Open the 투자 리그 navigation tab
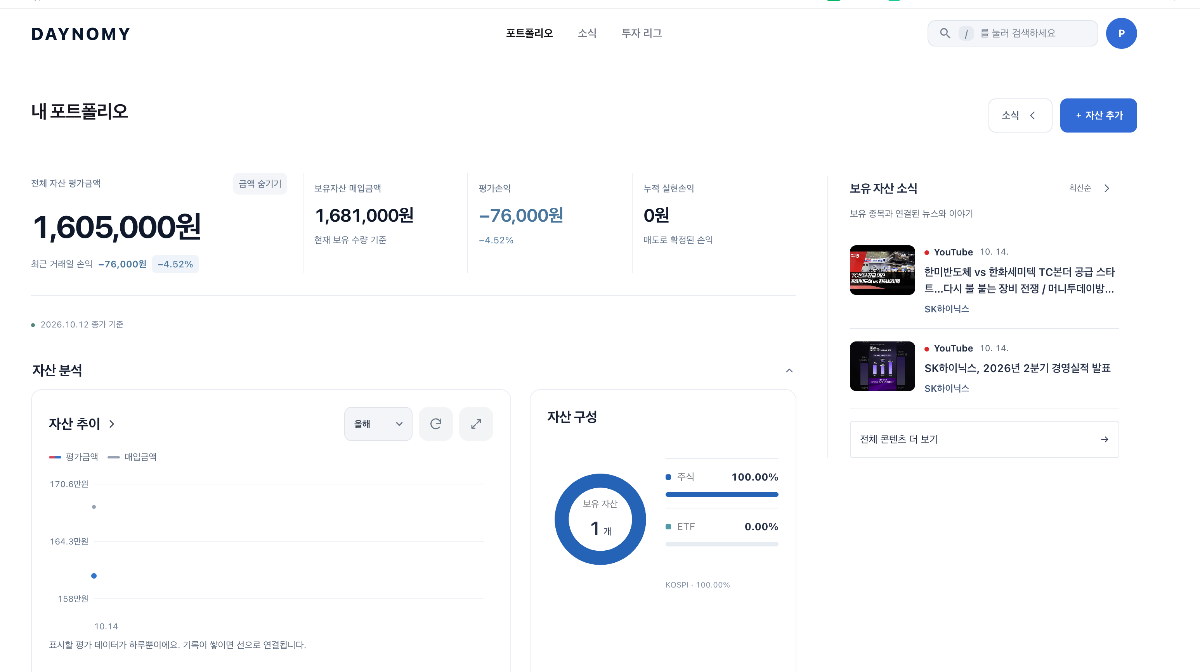 pyautogui.click(x=641, y=33)
